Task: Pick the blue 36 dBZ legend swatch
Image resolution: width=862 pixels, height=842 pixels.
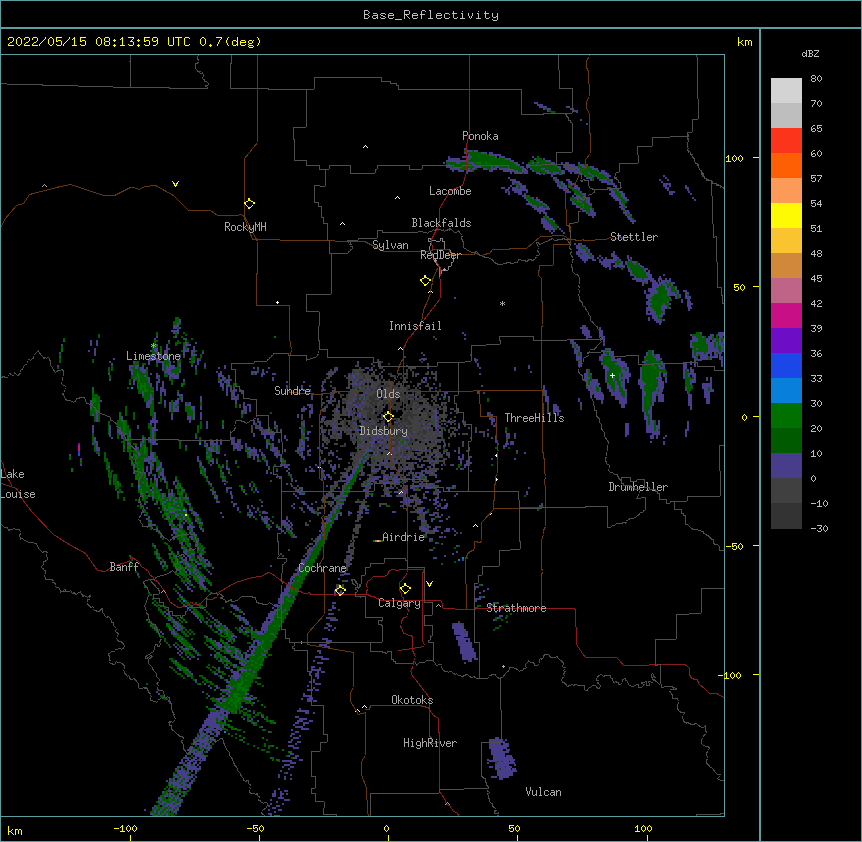Action: pyautogui.click(x=786, y=365)
